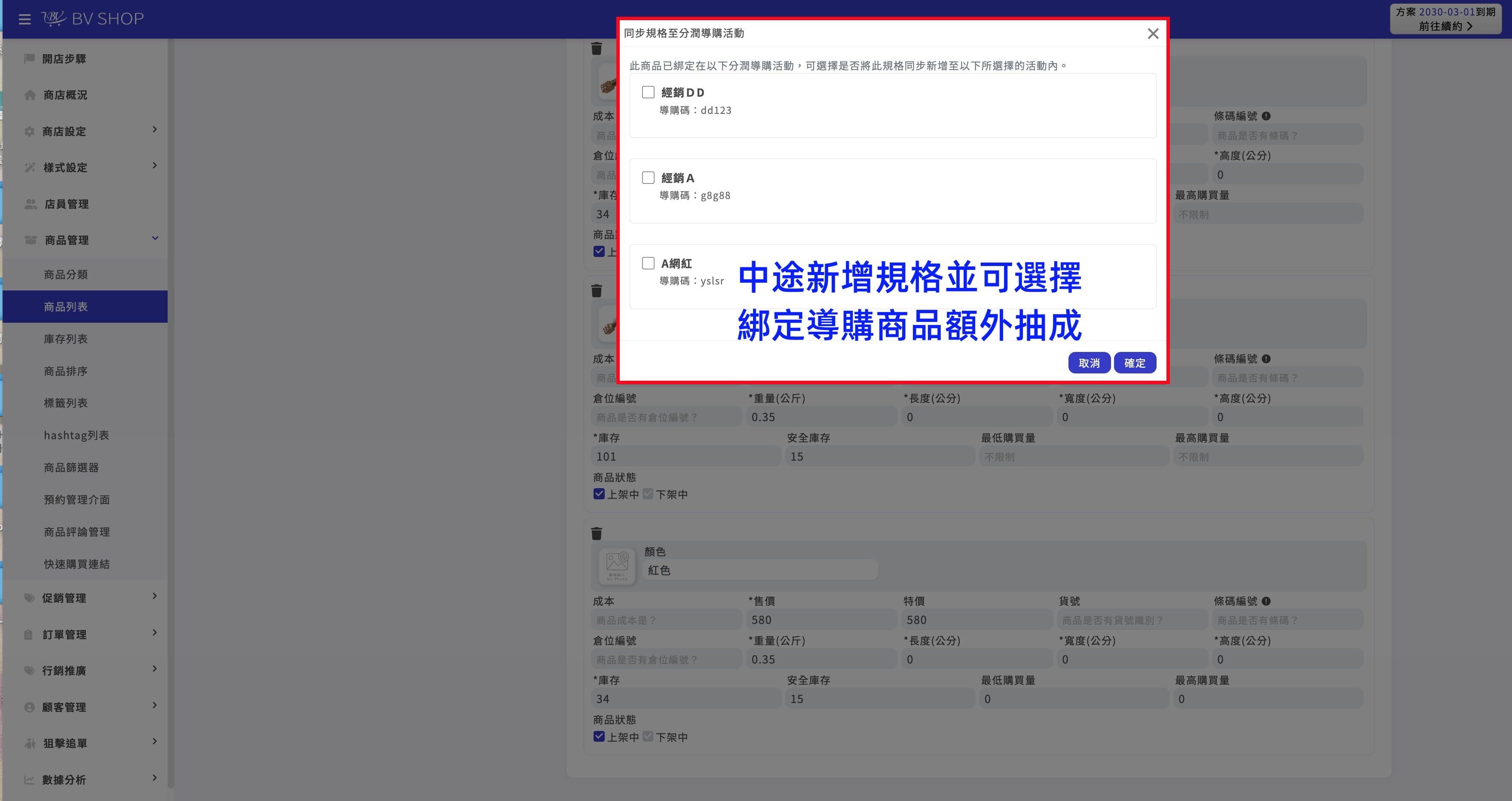Open hashtag列表 menu item

[85, 435]
